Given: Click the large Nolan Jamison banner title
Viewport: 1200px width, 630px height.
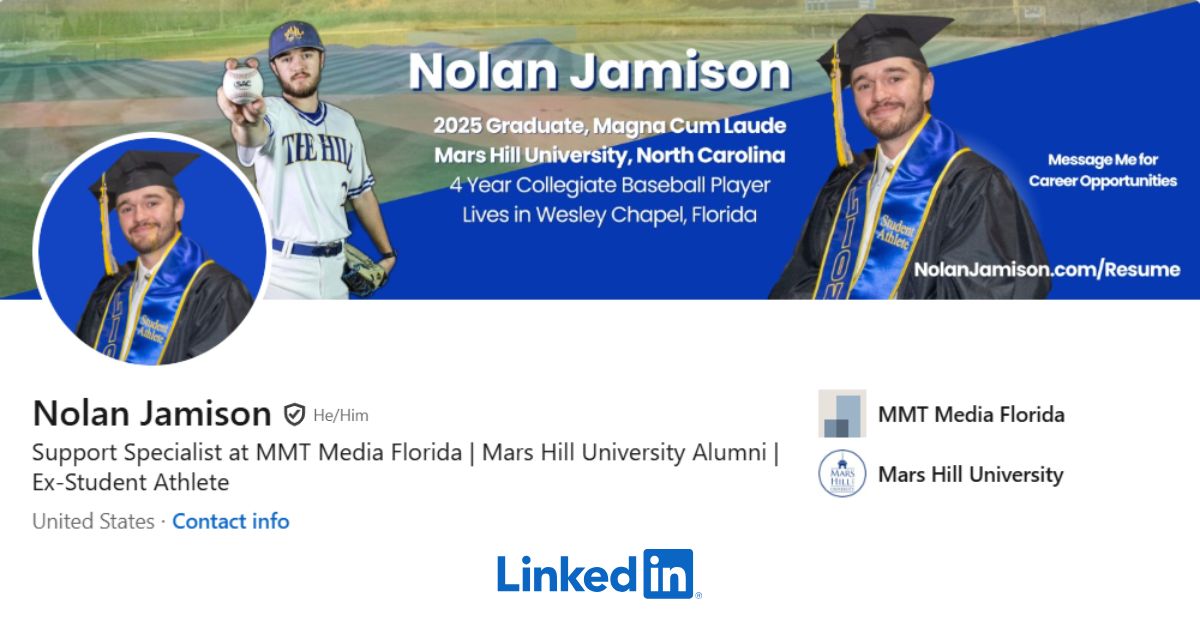Looking at the screenshot, I should click(x=599, y=72).
